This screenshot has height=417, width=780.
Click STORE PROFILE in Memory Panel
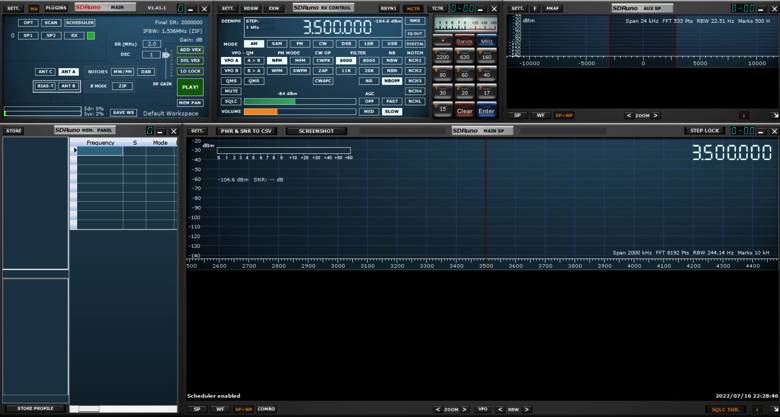pyautogui.click(x=35, y=409)
